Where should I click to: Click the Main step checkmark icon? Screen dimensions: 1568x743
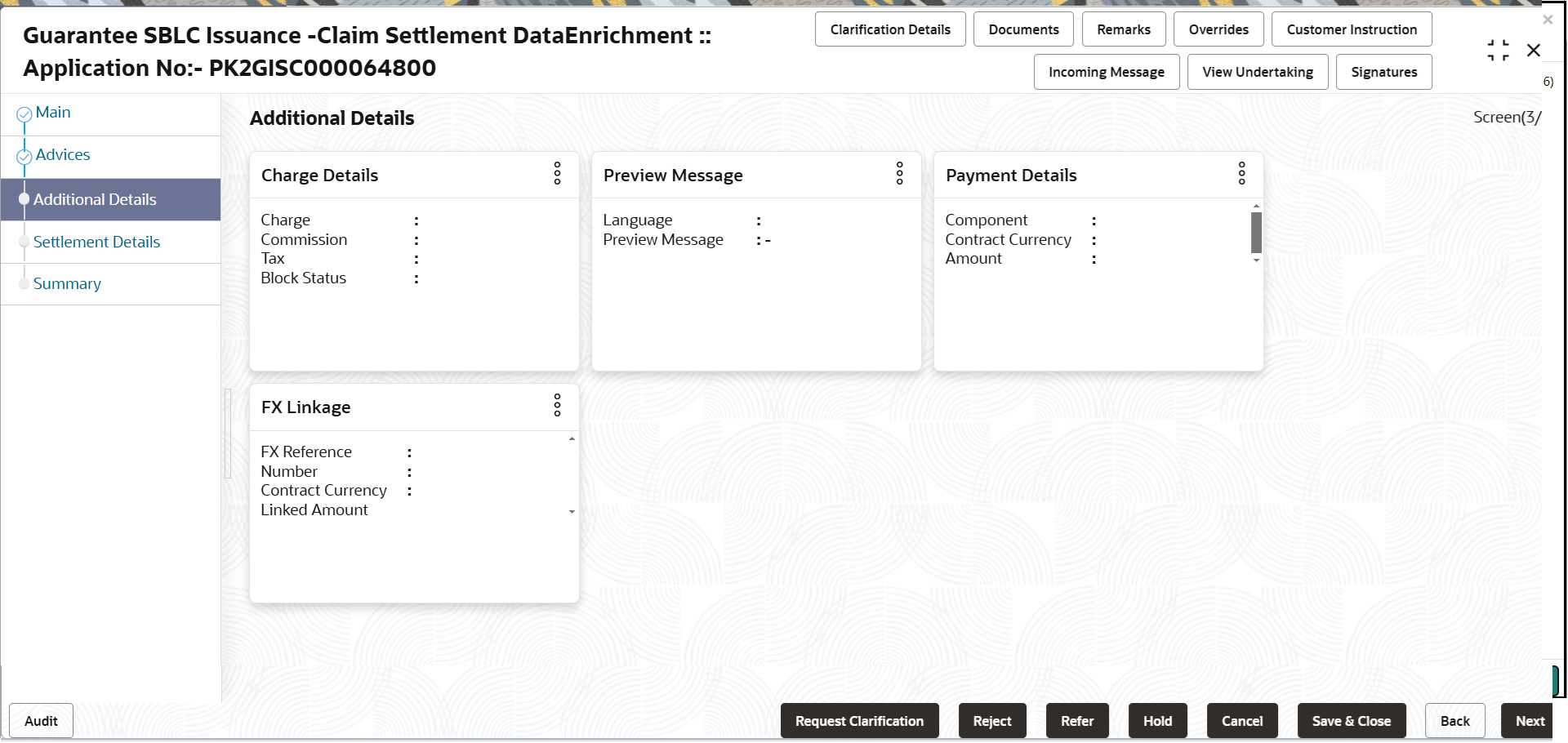pyautogui.click(x=24, y=114)
